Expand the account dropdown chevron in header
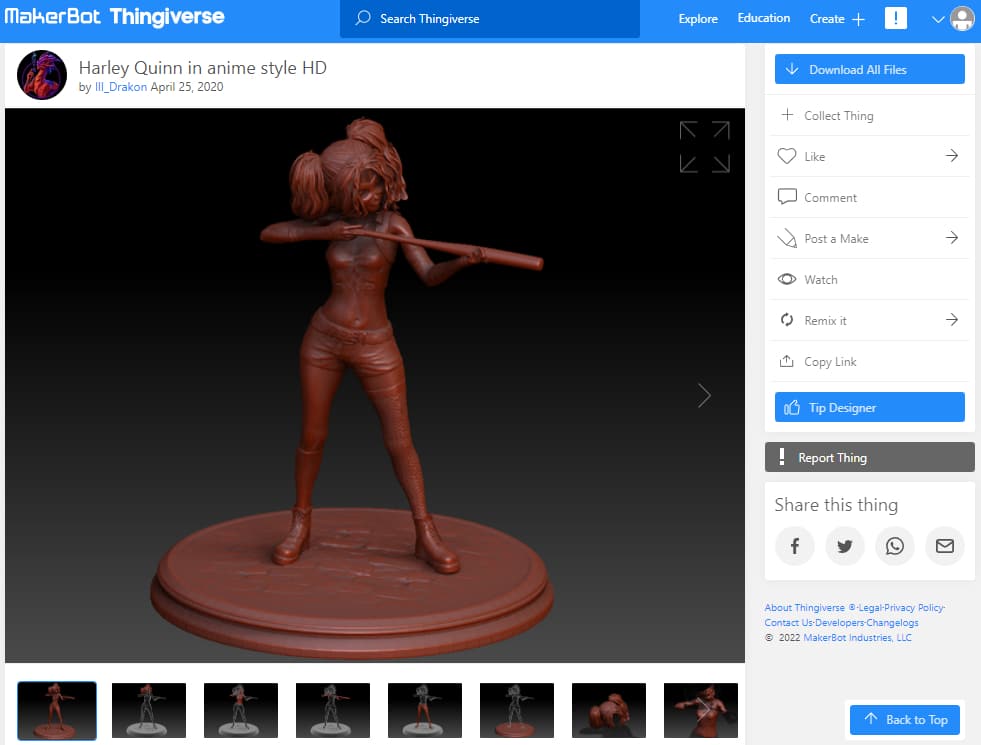Image resolution: width=981 pixels, height=745 pixels. (x=937, y=19)
